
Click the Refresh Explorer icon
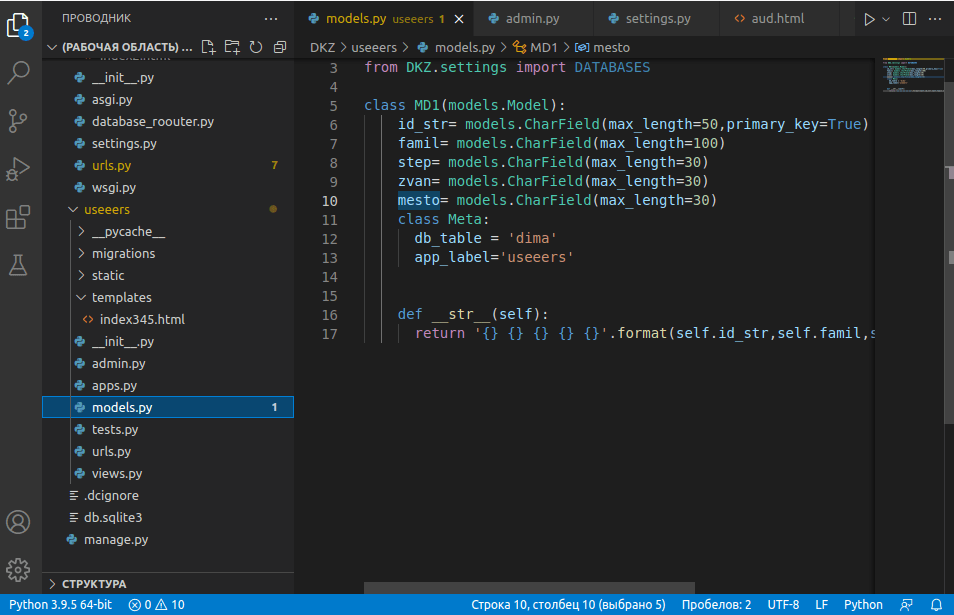coord(256,47)
